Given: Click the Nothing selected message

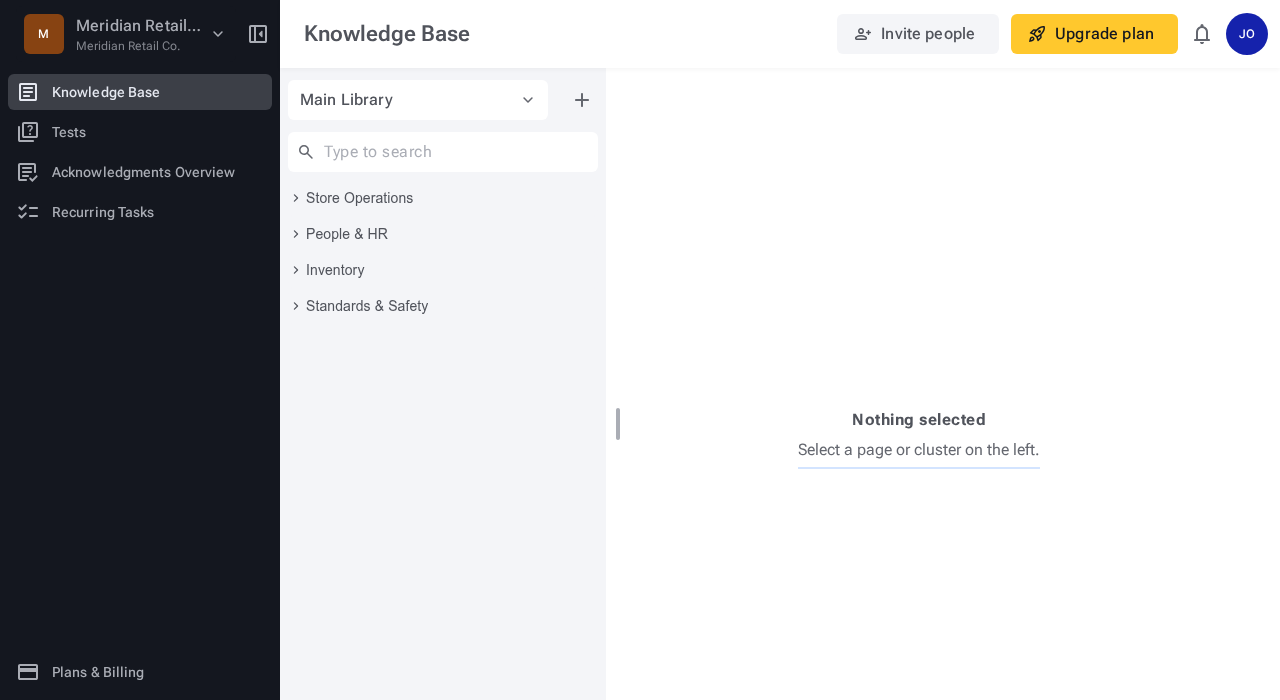Looking at the screenshot, I should [x=919, y=420].
